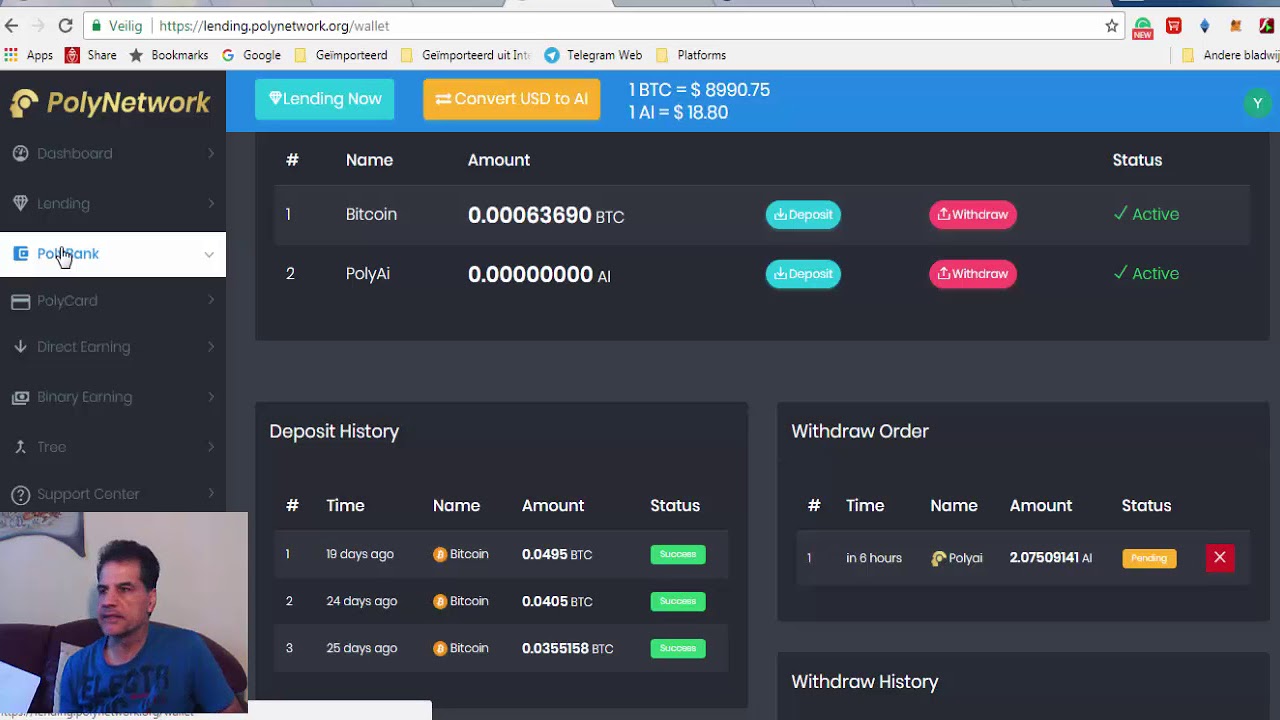The image size is (1280, 720).
Task: Expand the Tree menu chevron
Action: [211, 447]
